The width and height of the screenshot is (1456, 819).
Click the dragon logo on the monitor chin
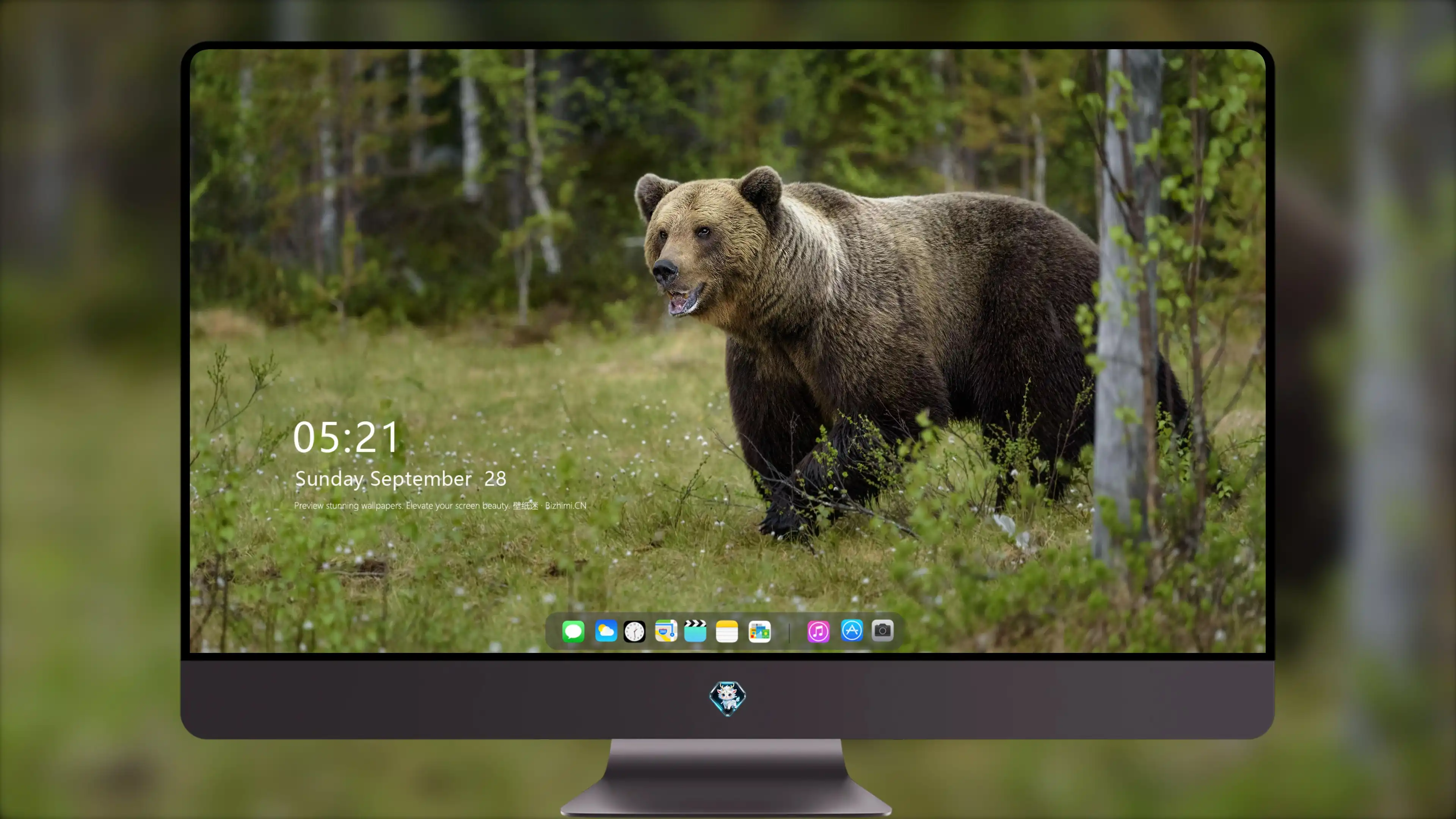(x=728, y=698)
